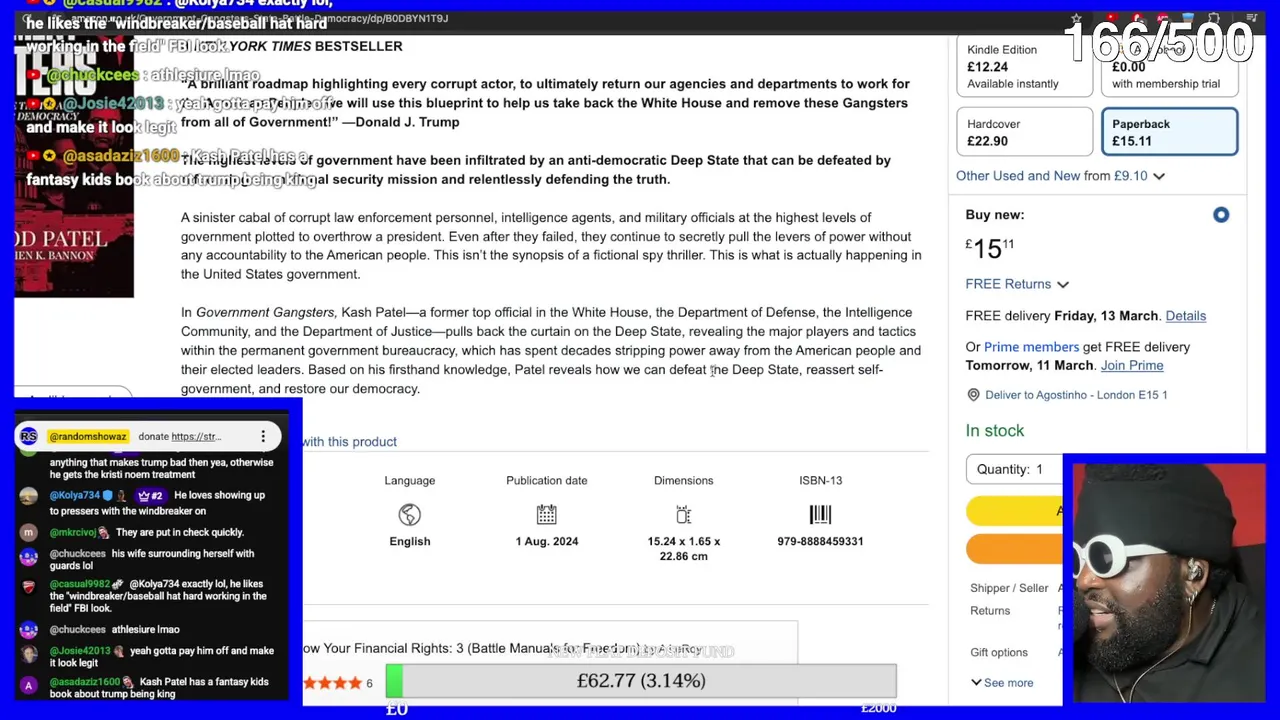Image resolution: width=1280 pixels, height=720 pixels.
Task: Click ISBN number 979-8888459331
Action: pos(820,541)
